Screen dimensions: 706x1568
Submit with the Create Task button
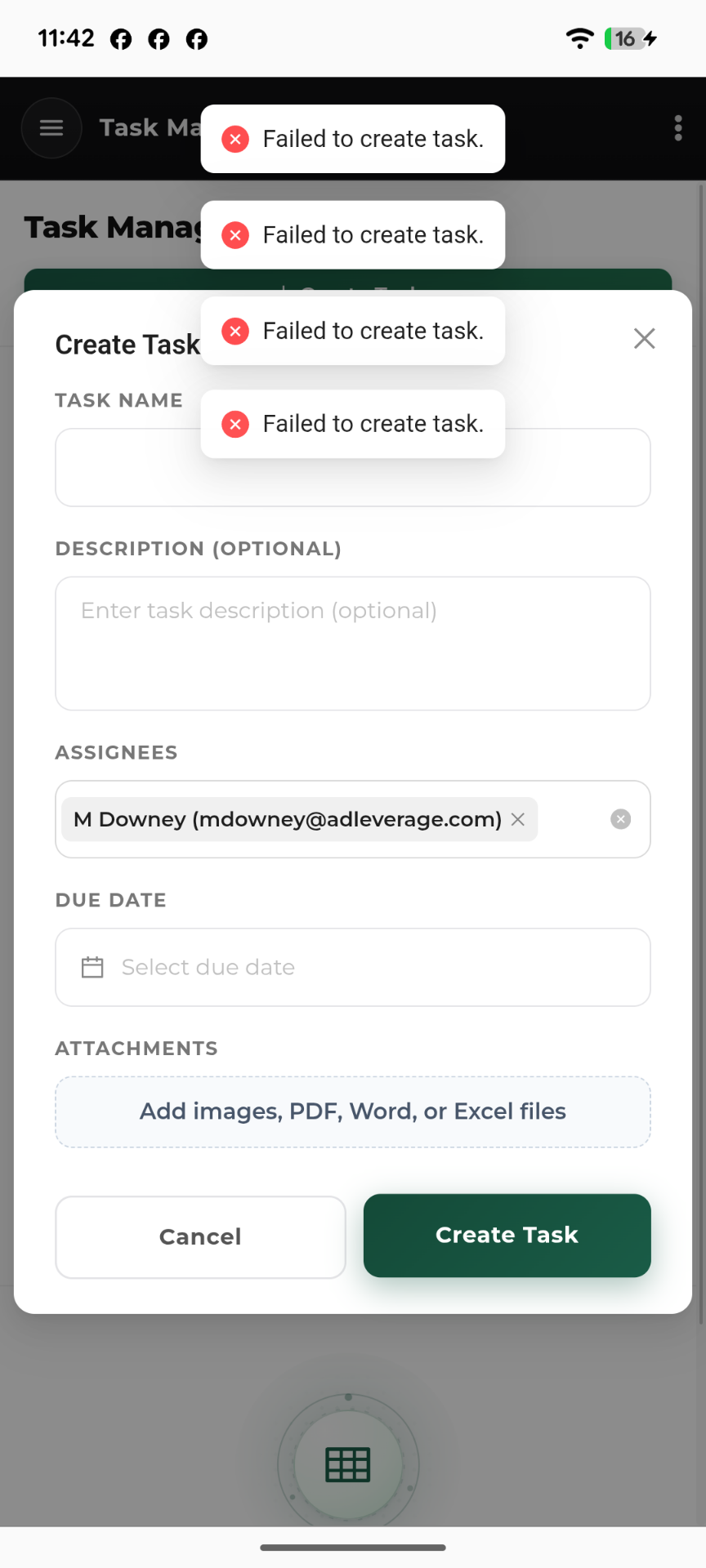tap(507, 1235)
